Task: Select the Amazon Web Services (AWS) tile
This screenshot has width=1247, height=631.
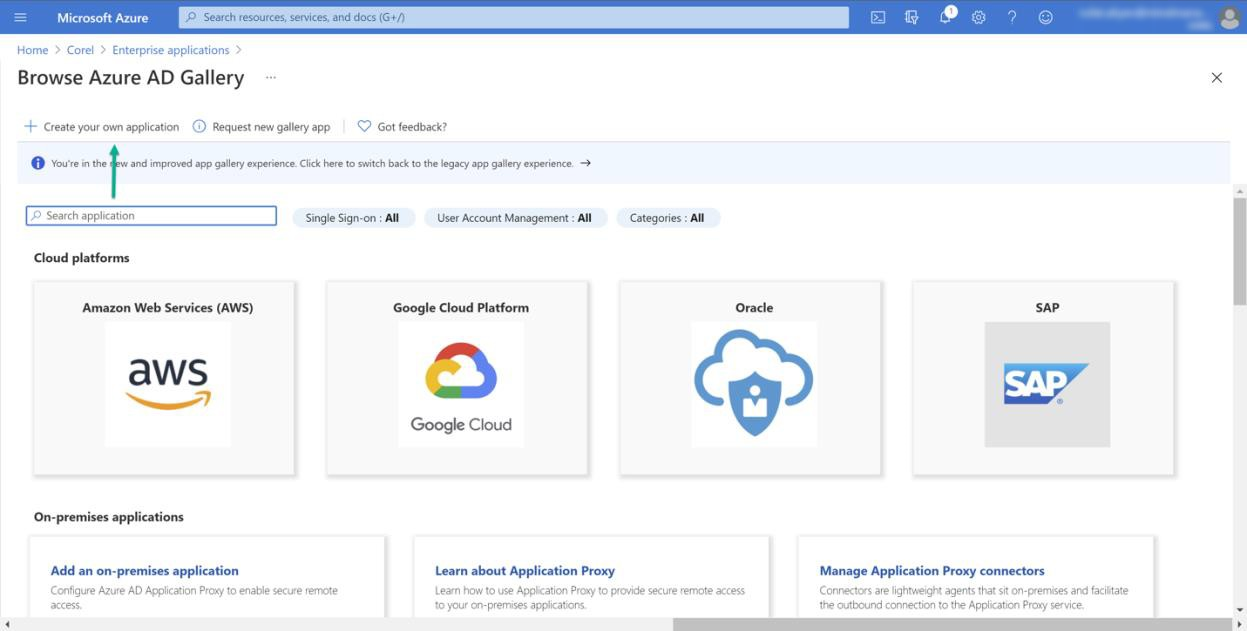Action: pos(164,378)
